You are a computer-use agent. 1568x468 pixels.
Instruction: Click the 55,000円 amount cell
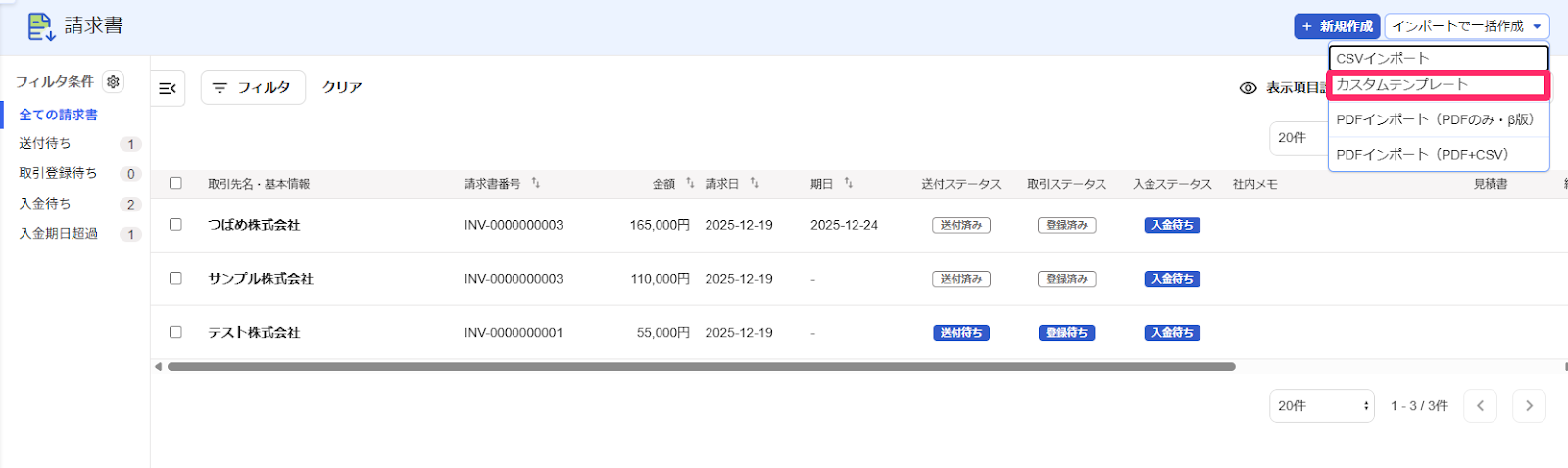click(x=663, y=333)
